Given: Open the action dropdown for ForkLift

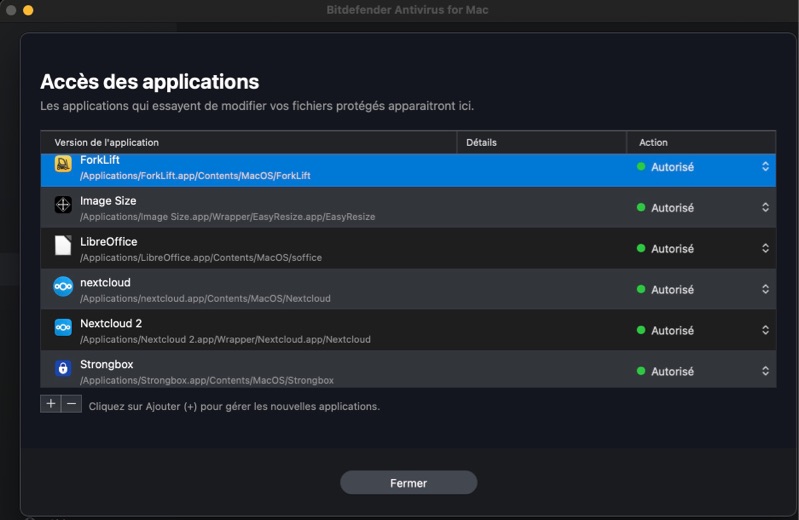Looking at the screenshot, I should click(x=765, y=167).
